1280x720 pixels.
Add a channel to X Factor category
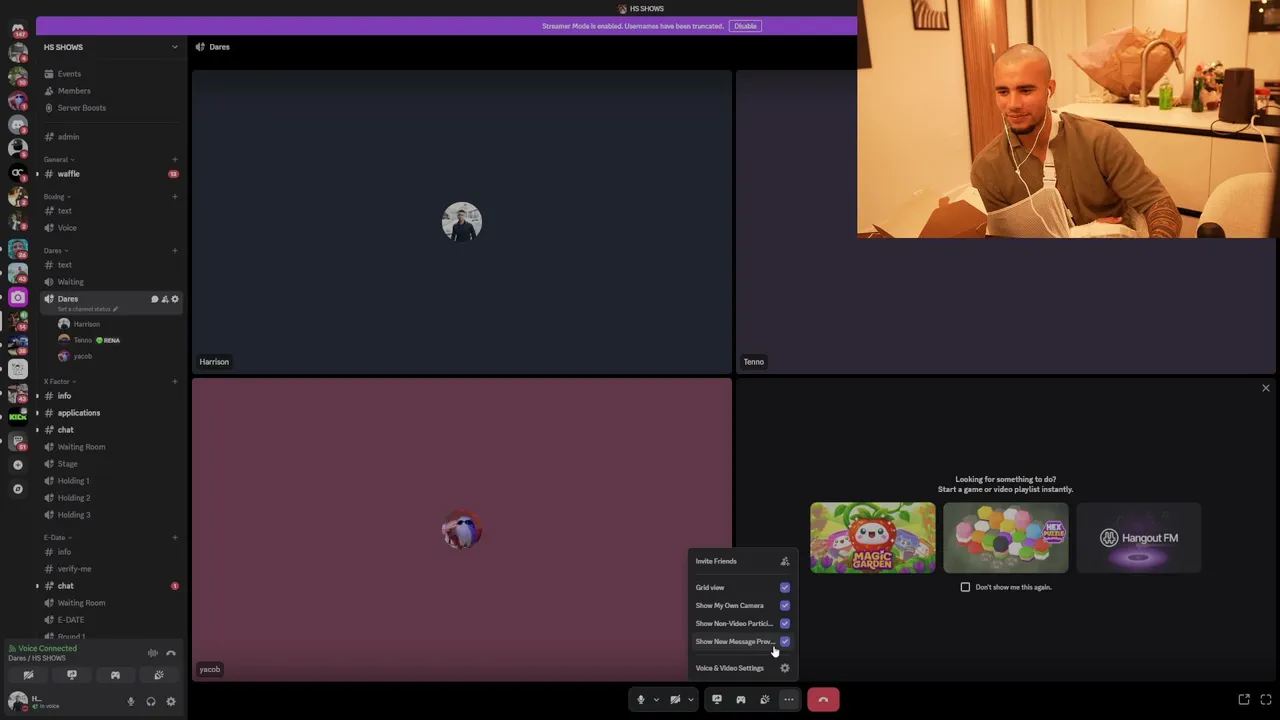[175, 382]
